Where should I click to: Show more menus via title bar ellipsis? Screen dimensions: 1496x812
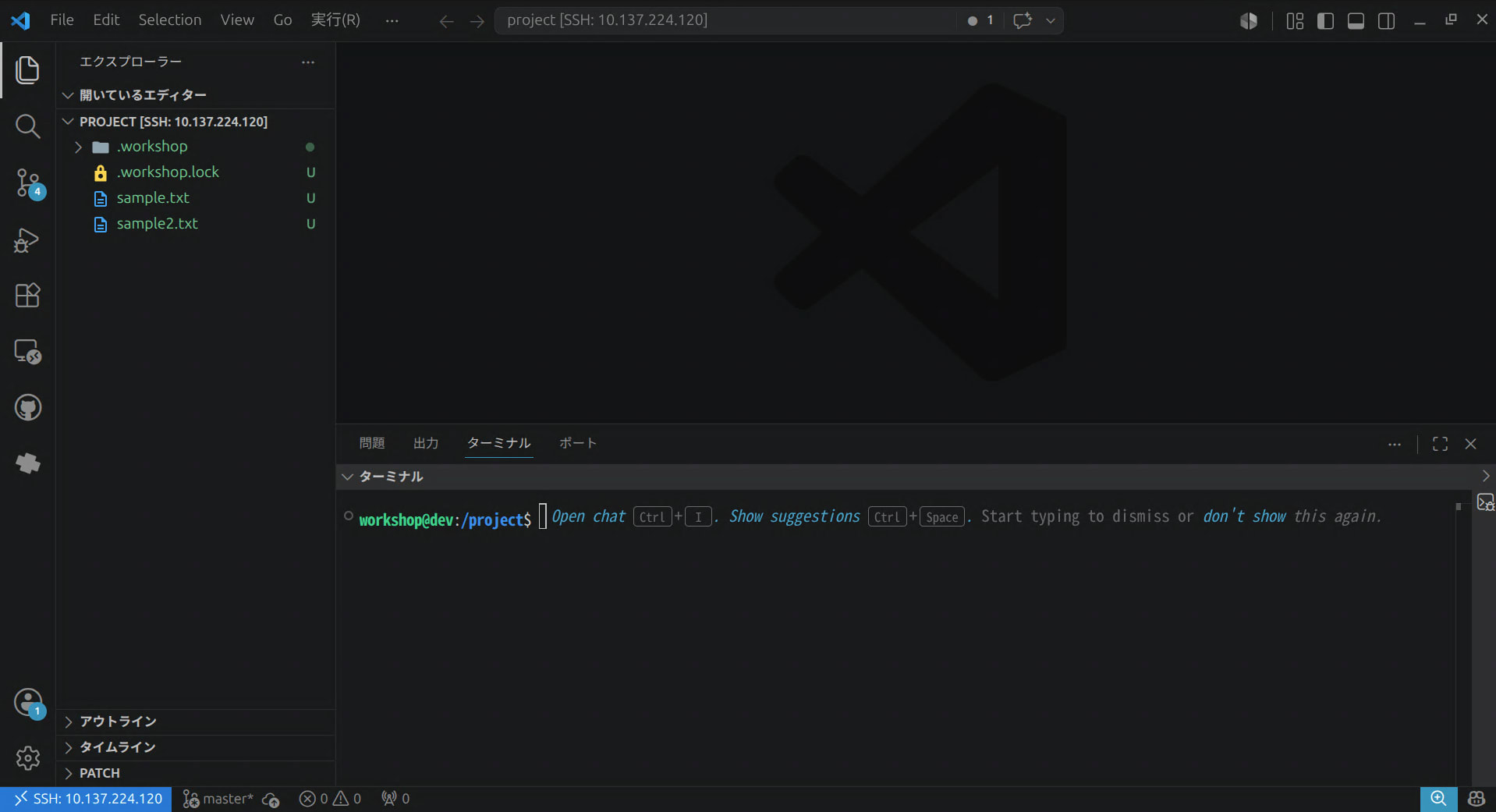[392, 21]
